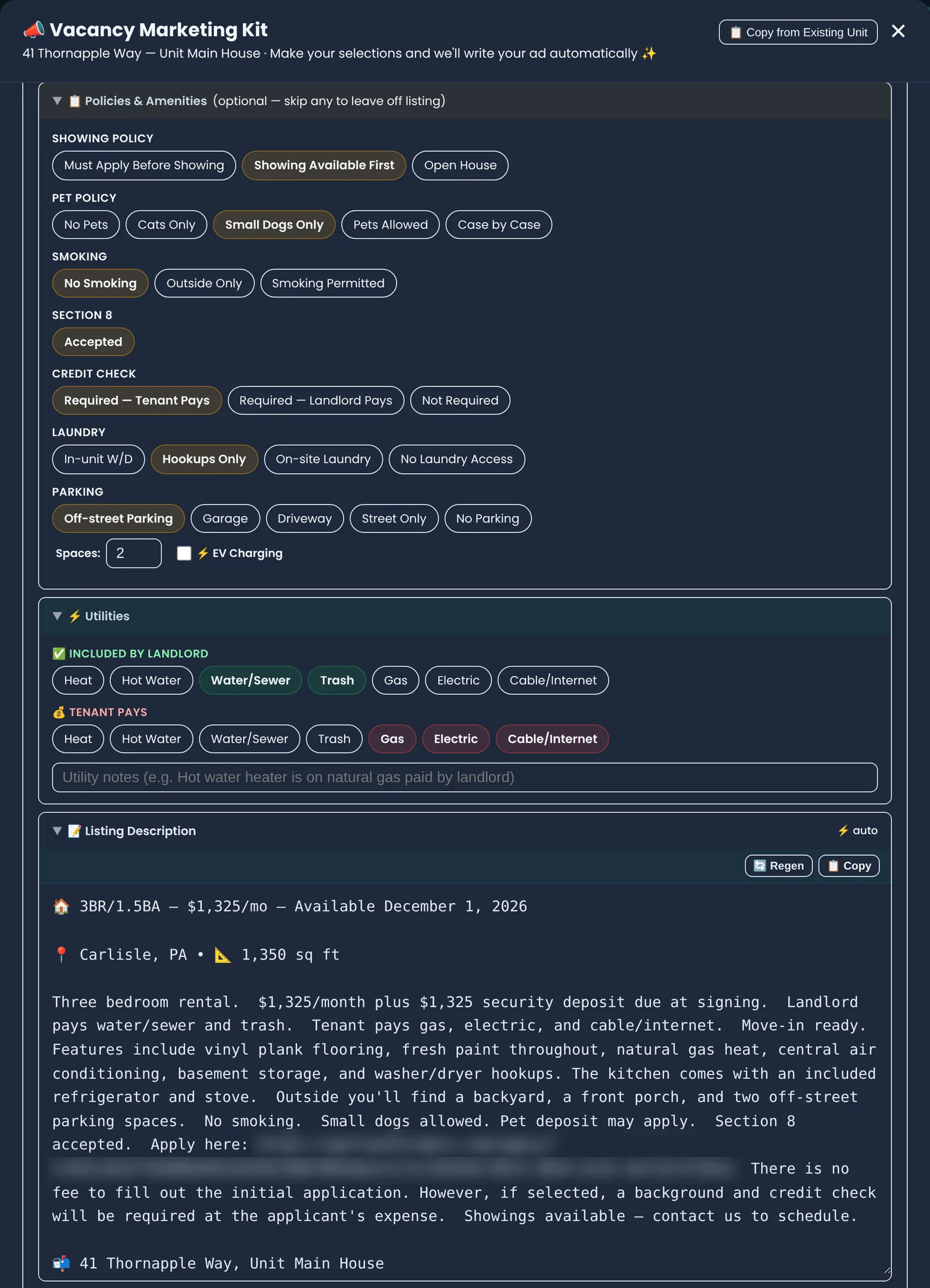
Task: Click the auto lightning indicator
Action: [857, 831]
